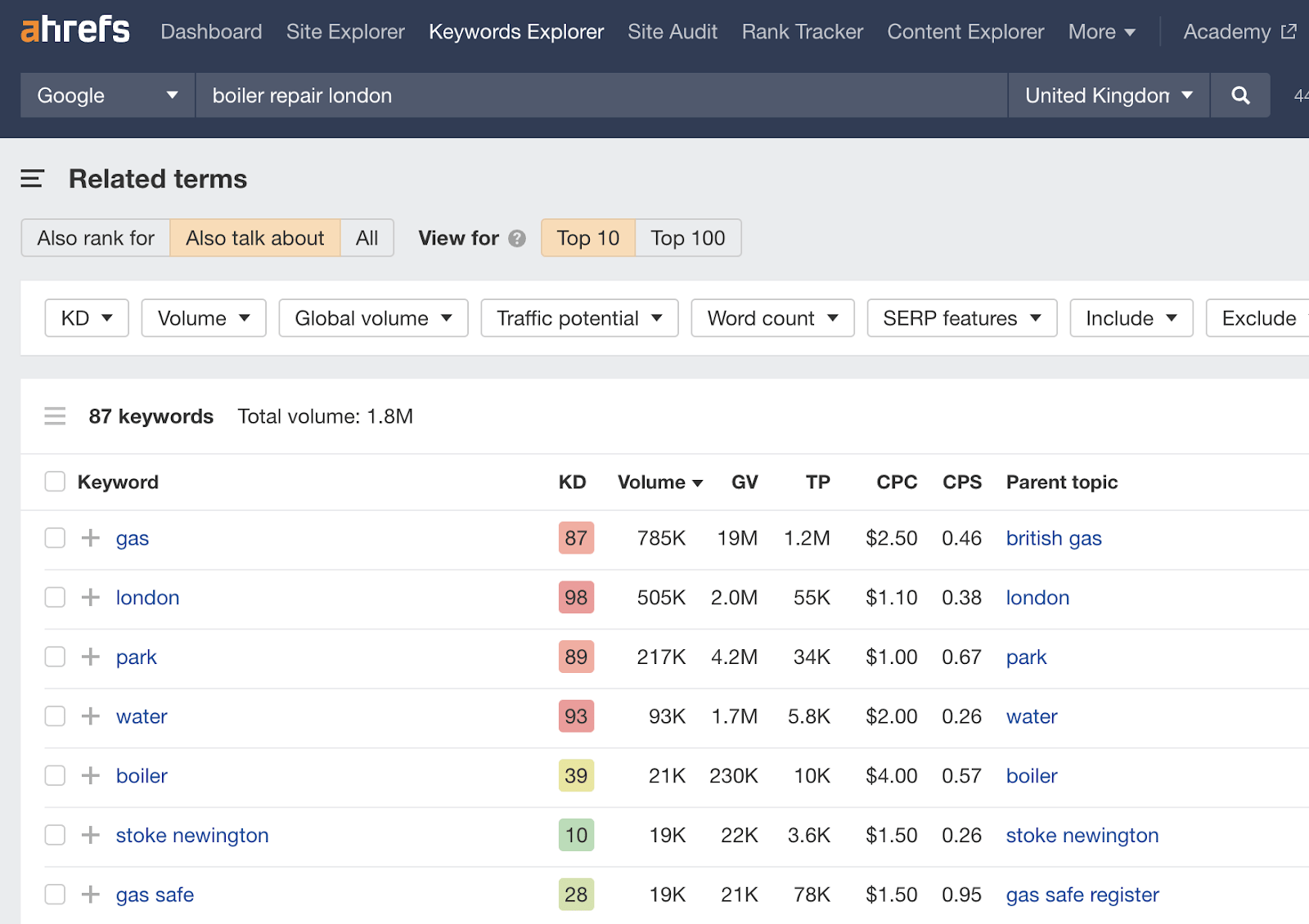Switch to the Top 100 view
This screenshot has width=1309, height=924.
click(687, 238)
